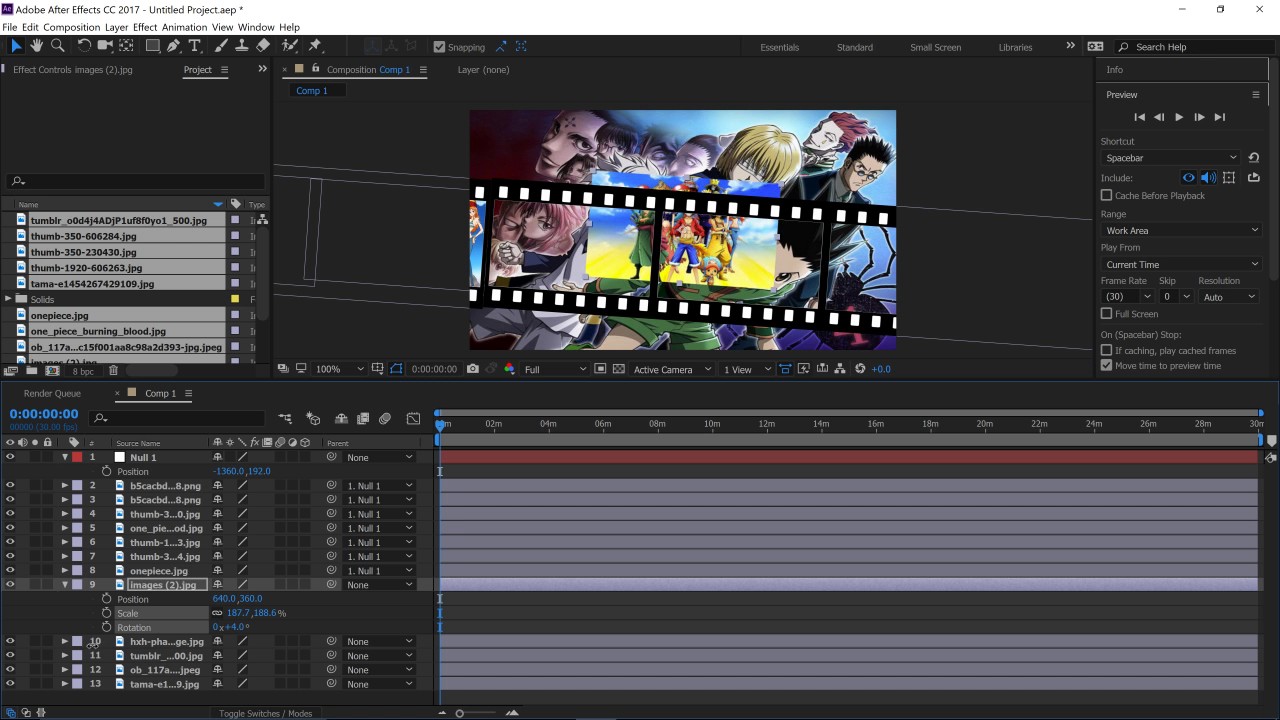Click the viewer snapshot camera icon
Viewport: 1280px width, 720px height.
pyautogui.click(x=473, y=369)
